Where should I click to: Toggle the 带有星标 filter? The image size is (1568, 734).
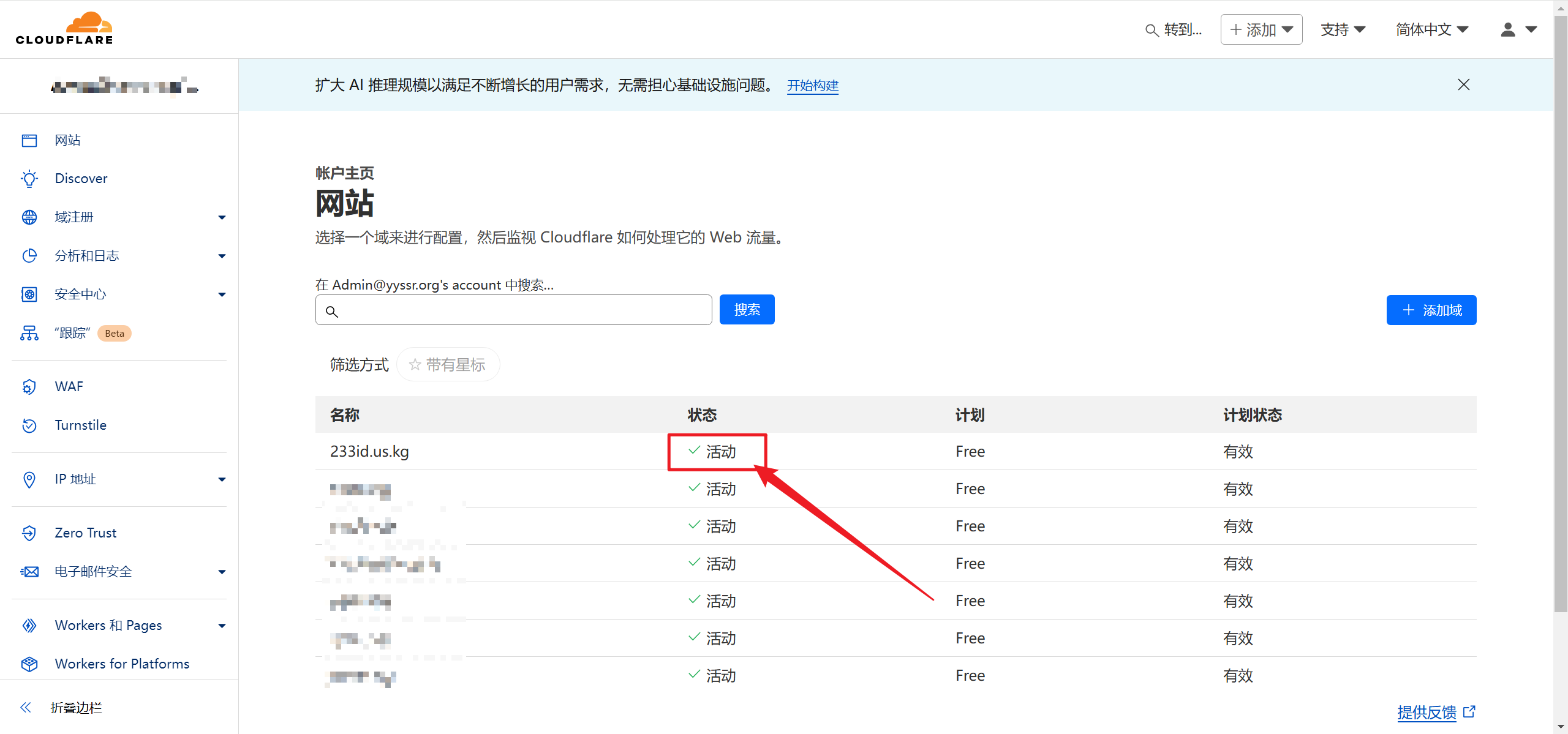click(x=448, y=365)
